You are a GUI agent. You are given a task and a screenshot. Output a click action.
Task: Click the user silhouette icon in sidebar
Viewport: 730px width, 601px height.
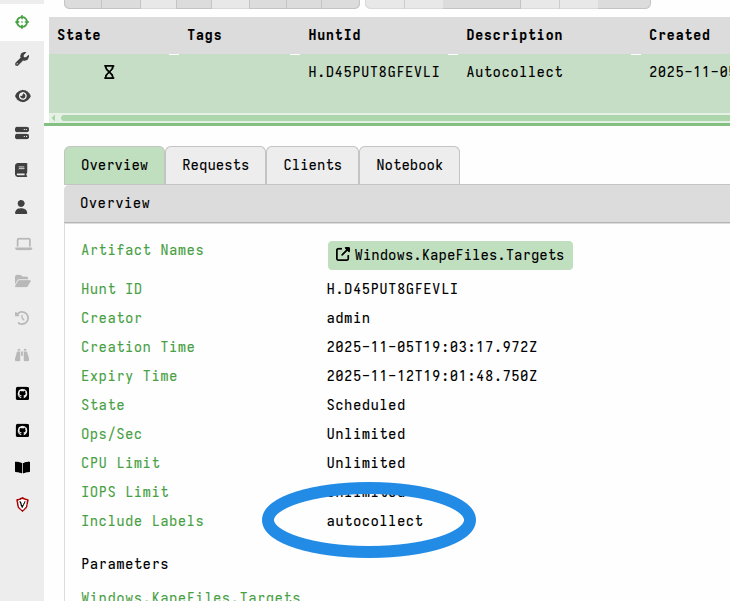pyautogui.click(x=22, y=207)
